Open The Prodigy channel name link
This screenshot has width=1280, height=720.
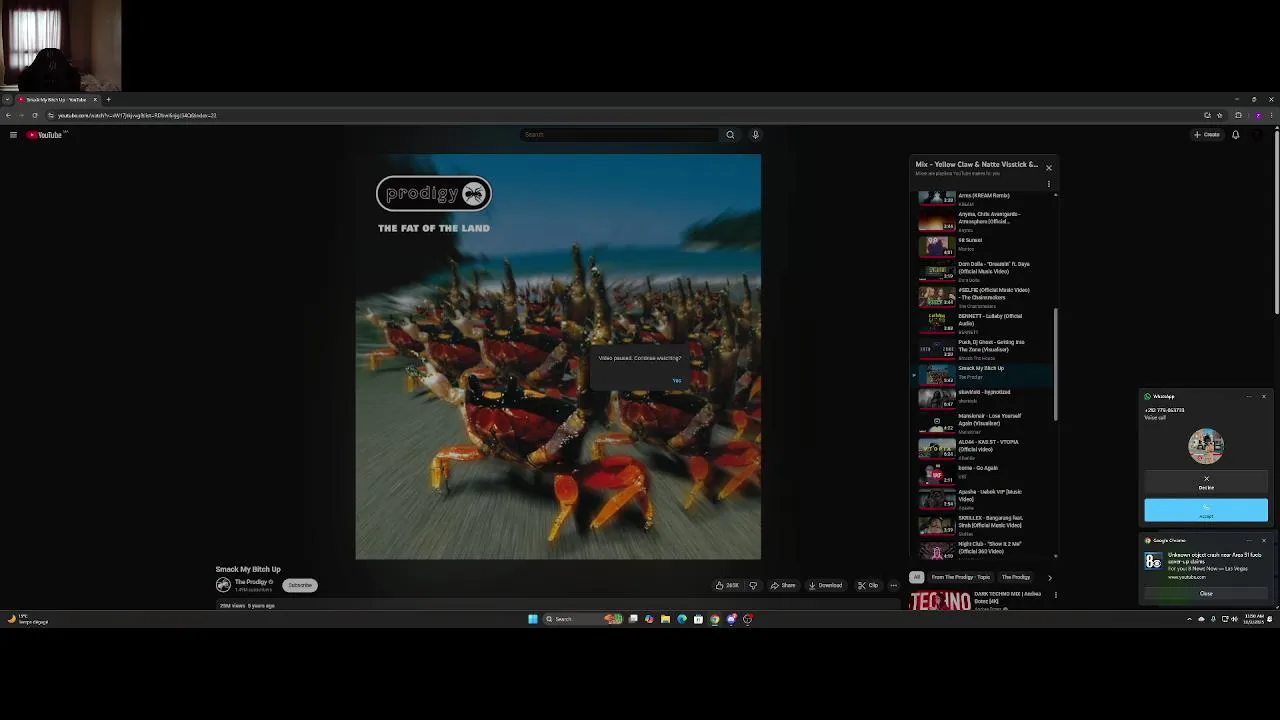coord(251,582)
